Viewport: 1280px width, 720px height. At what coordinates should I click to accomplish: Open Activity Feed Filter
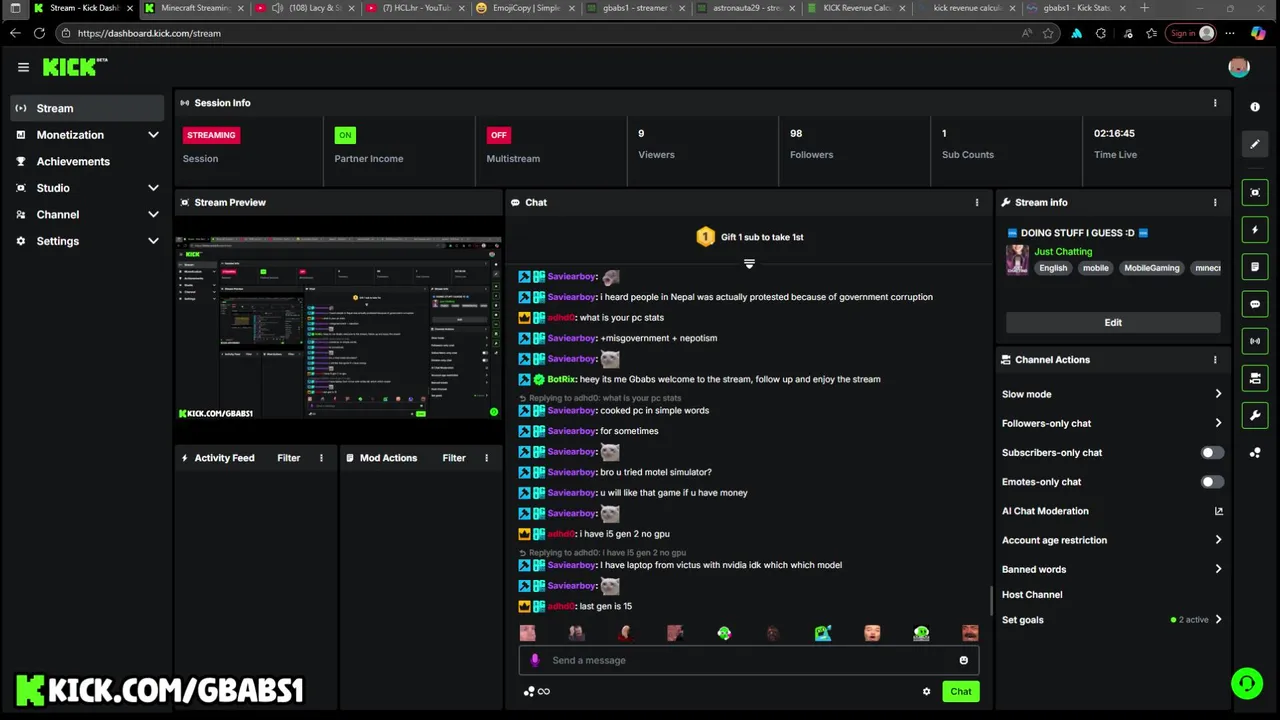click(x=288, y=458)
